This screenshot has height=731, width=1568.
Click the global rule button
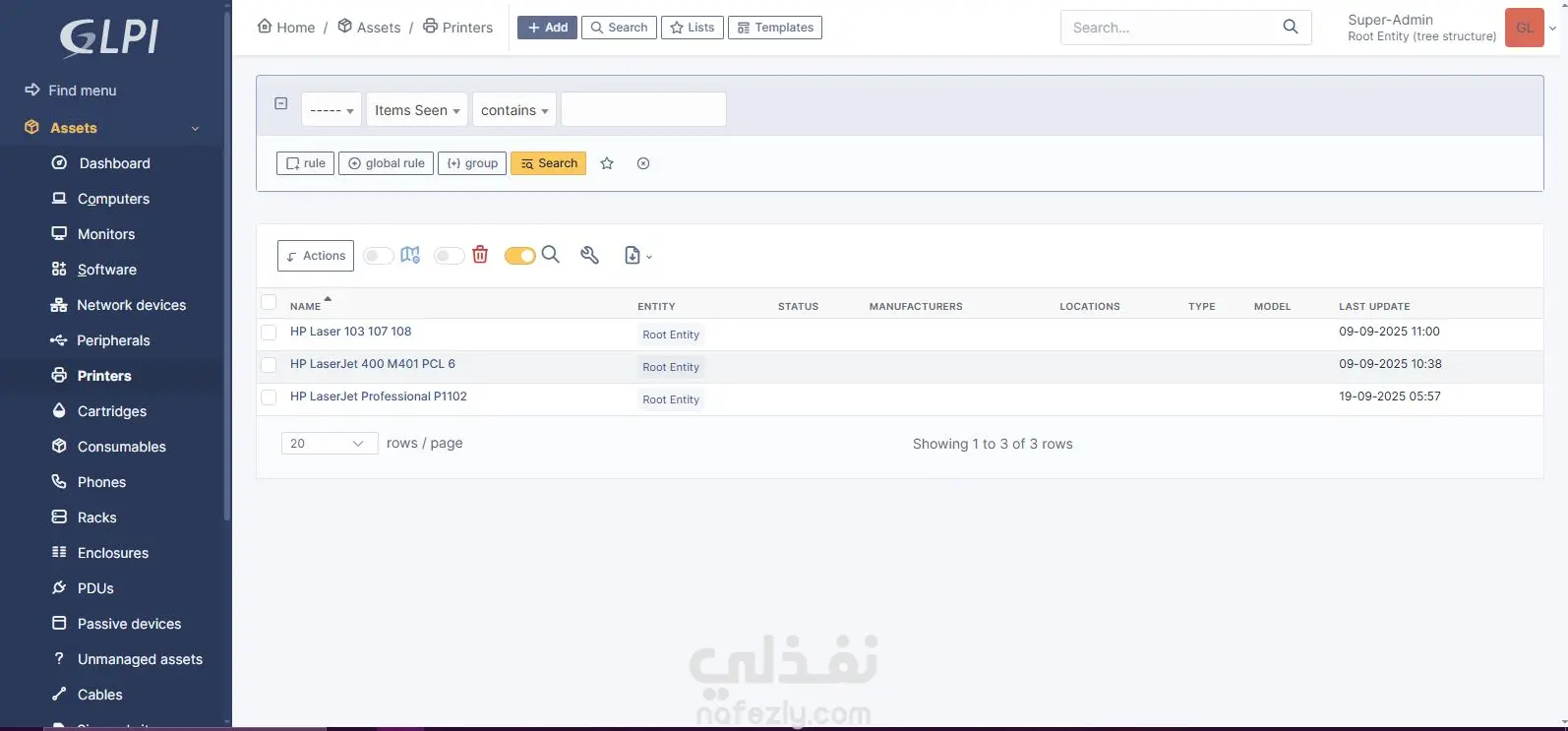pyautogui.click(x=386, y=163)
